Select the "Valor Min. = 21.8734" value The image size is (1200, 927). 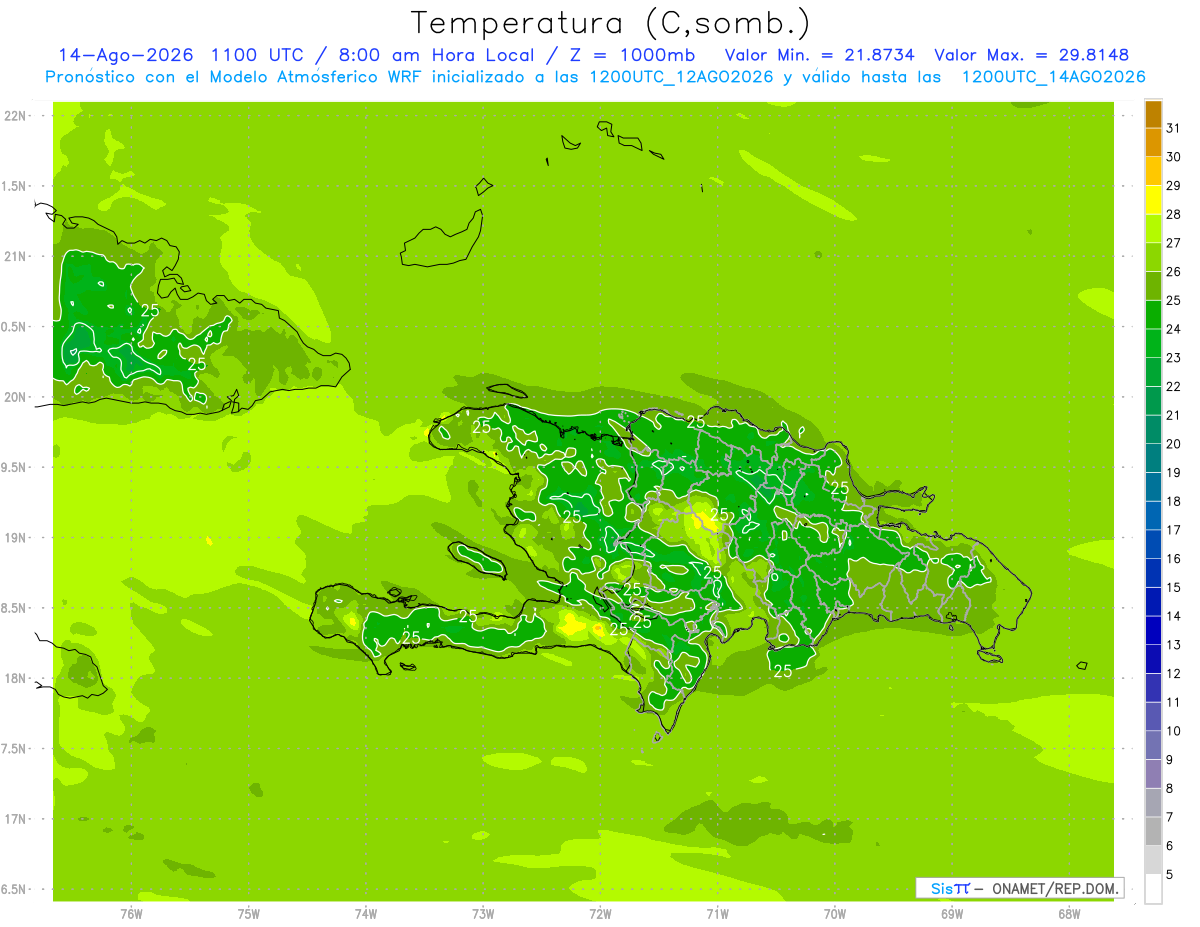point(819,55)
